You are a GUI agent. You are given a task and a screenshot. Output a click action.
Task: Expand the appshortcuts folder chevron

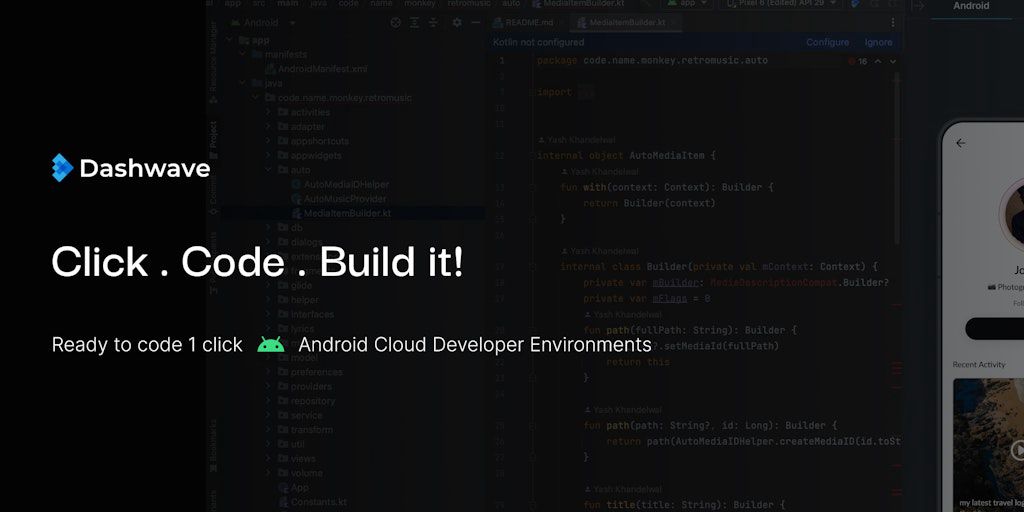click(x=268, y=141)
